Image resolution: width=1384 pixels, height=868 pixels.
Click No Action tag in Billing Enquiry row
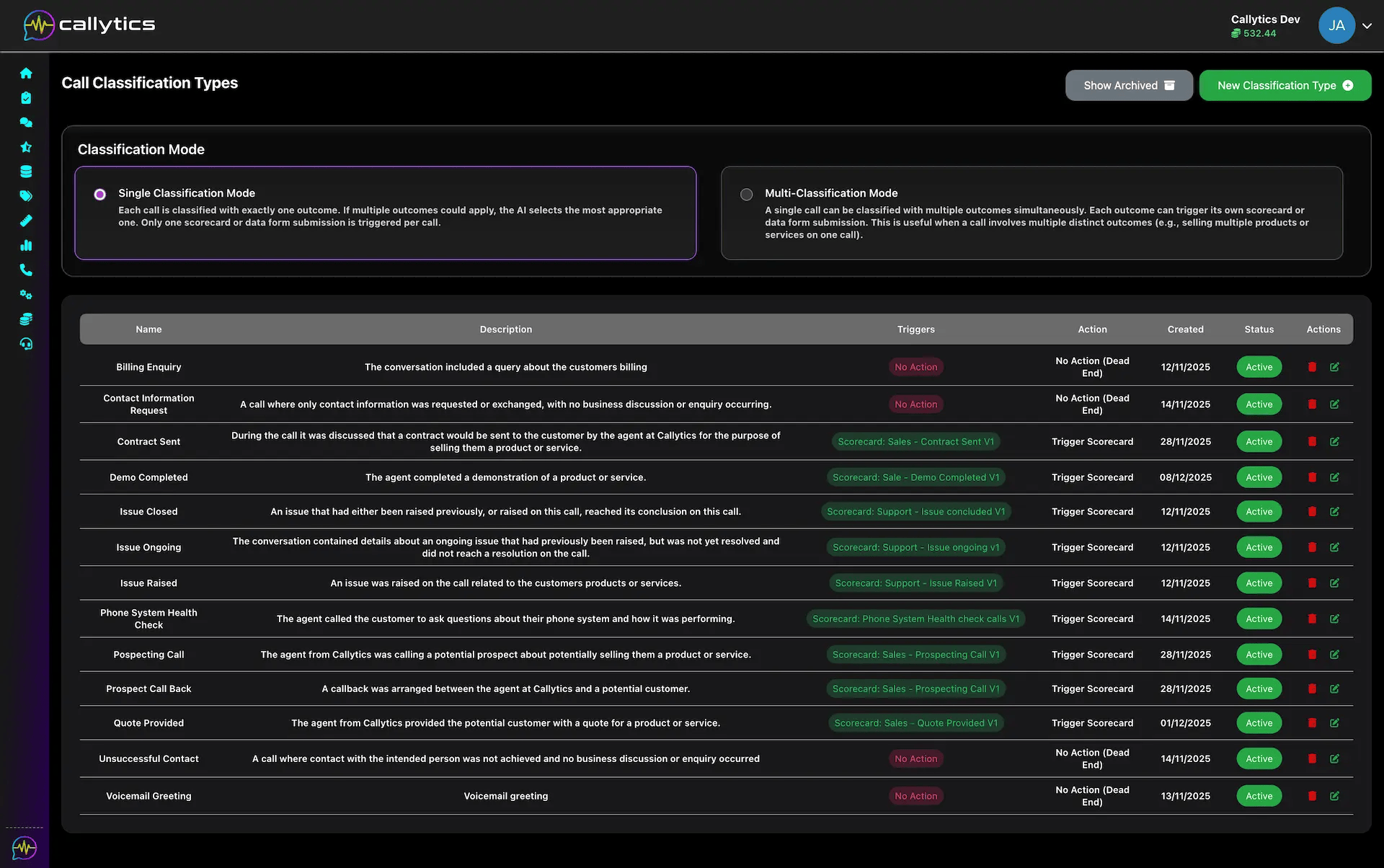pos(915,367)
